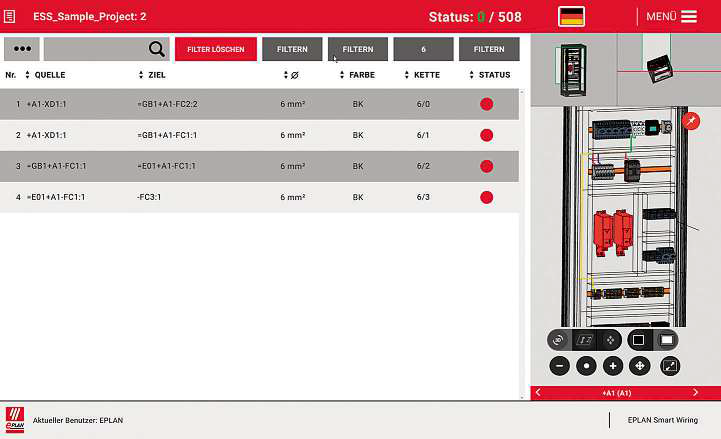The image size is (721, 439).
Task: Click FILTERN button above the FARBE column
Action: click(358, 49)
